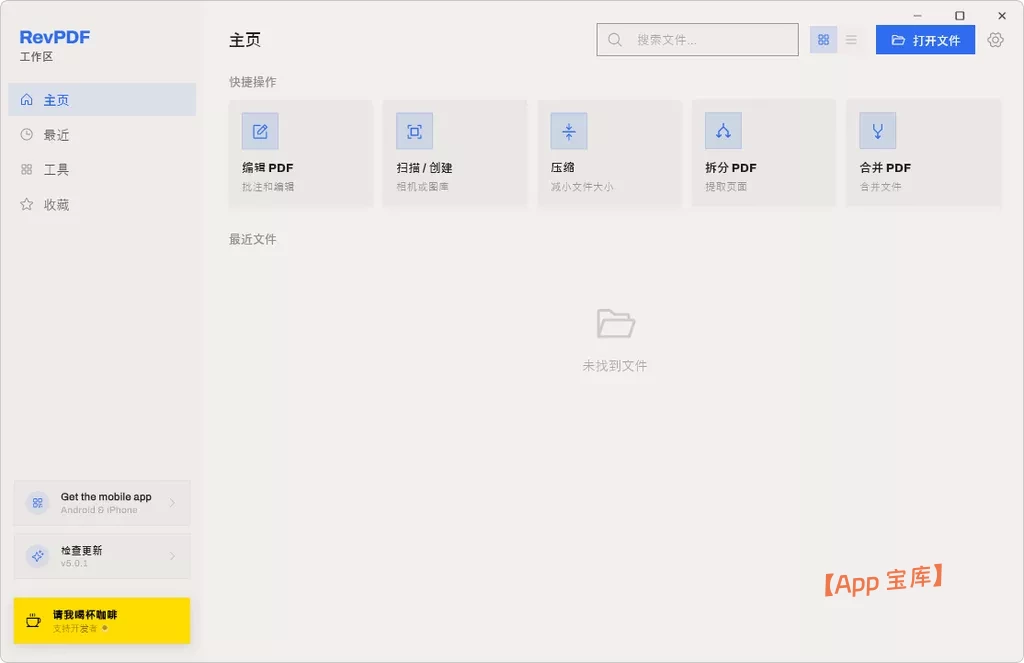
Task: Click the coffee cup icon
Action: click(33, 621)
